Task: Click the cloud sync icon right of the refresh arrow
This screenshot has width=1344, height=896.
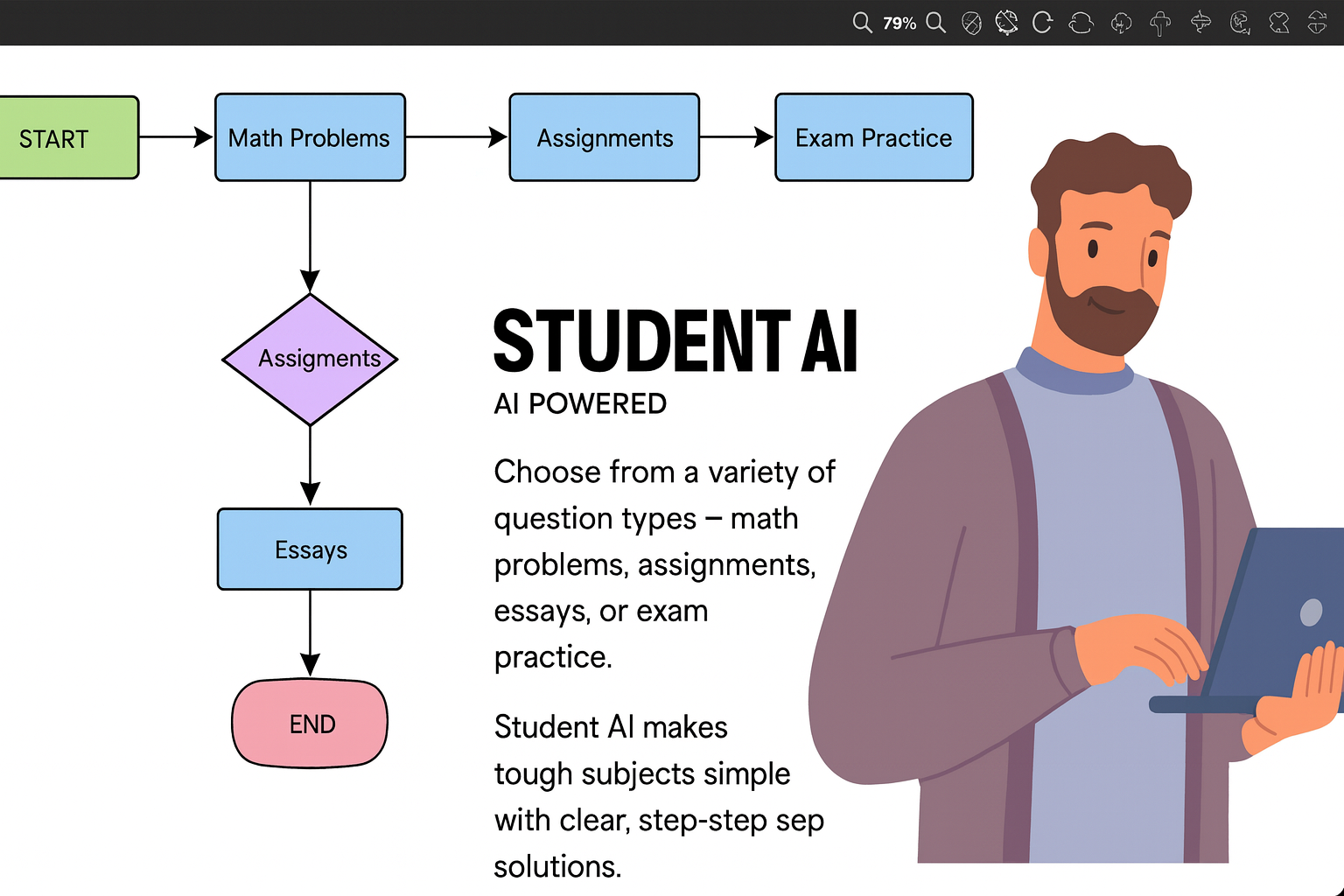Action: [x=1081, y=24]
